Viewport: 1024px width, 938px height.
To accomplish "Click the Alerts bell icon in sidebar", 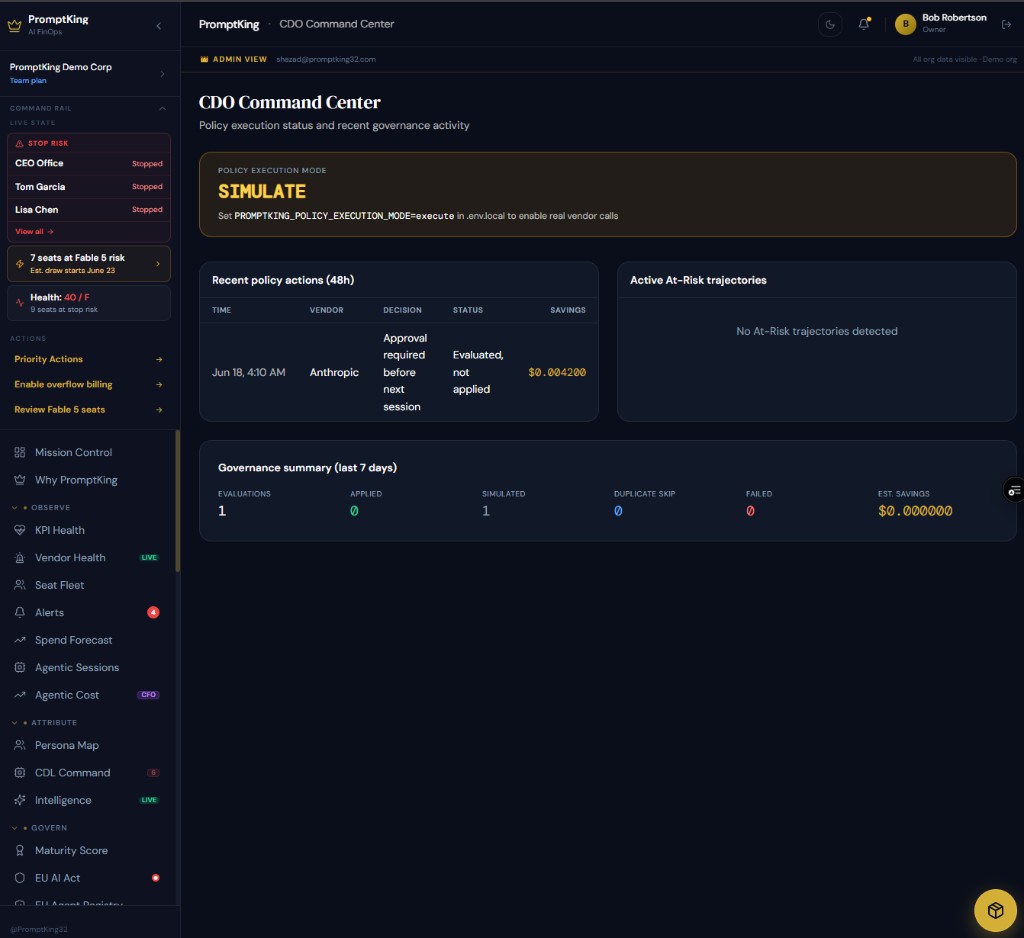I will pos(20,613).
